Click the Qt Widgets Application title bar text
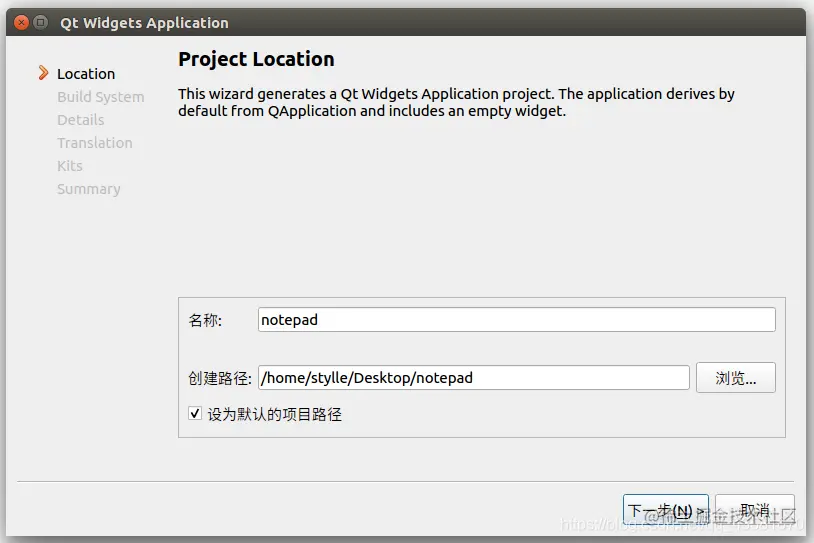 coord(144,23)
